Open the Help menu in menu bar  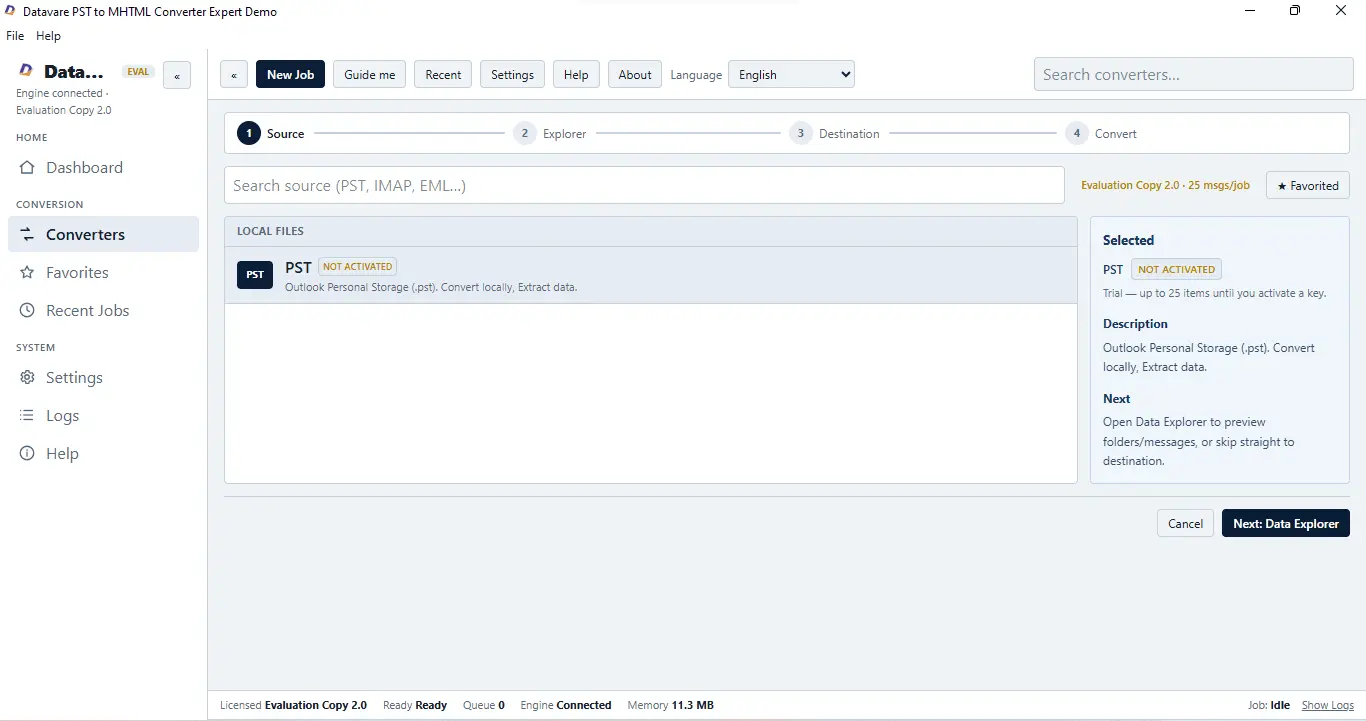[48, 36]
